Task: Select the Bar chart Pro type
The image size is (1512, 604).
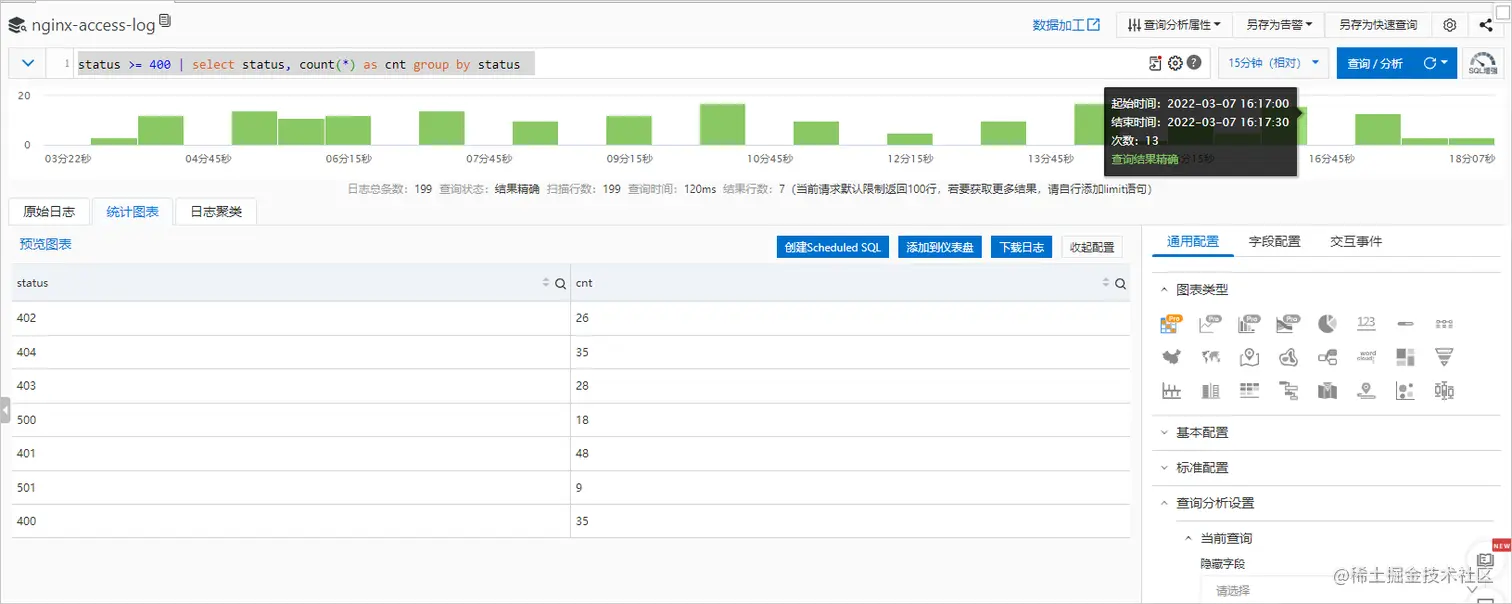Action: pos(1249,323)
